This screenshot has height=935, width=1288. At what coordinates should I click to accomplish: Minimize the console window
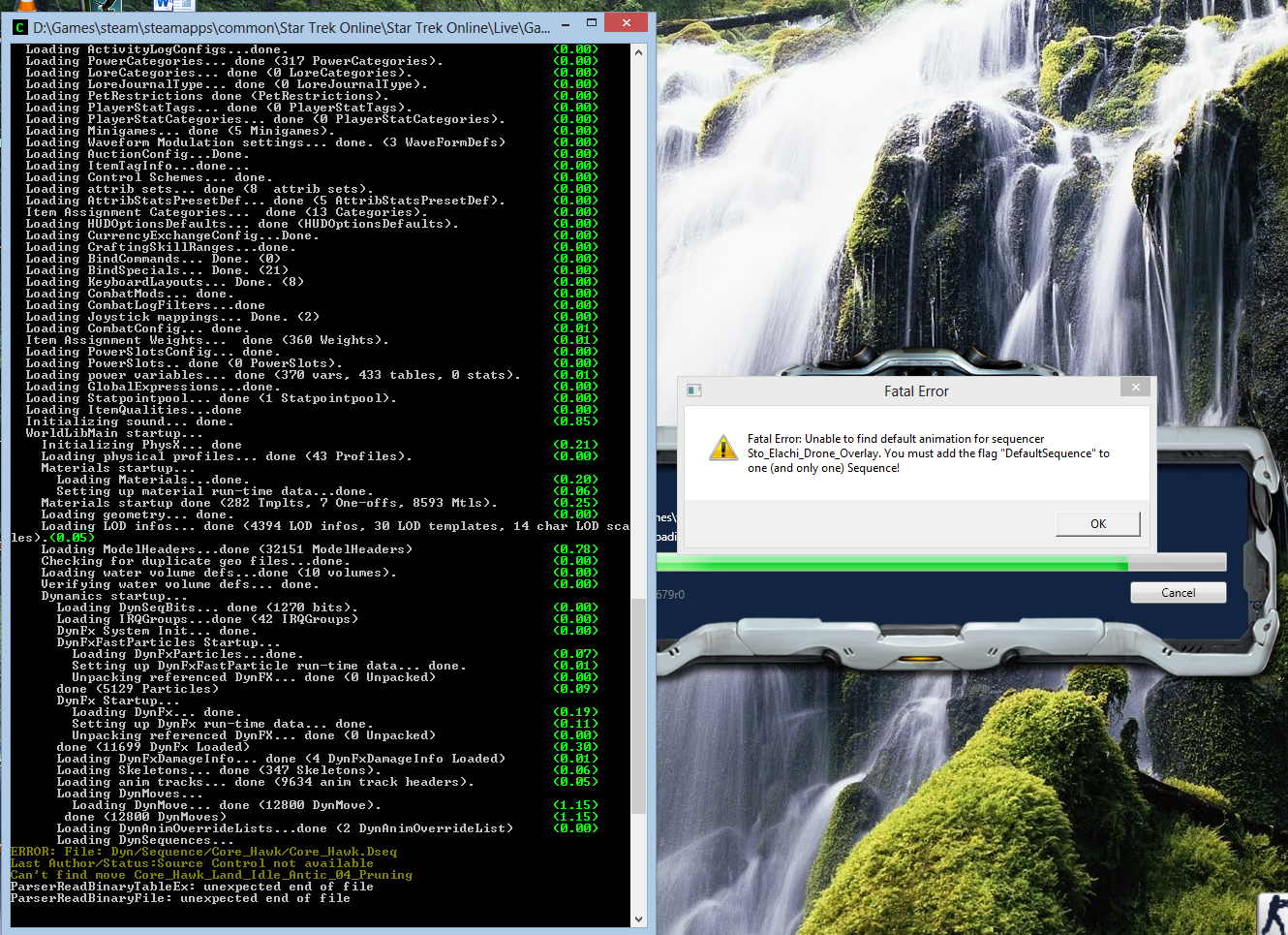click(x=567, y=23)
